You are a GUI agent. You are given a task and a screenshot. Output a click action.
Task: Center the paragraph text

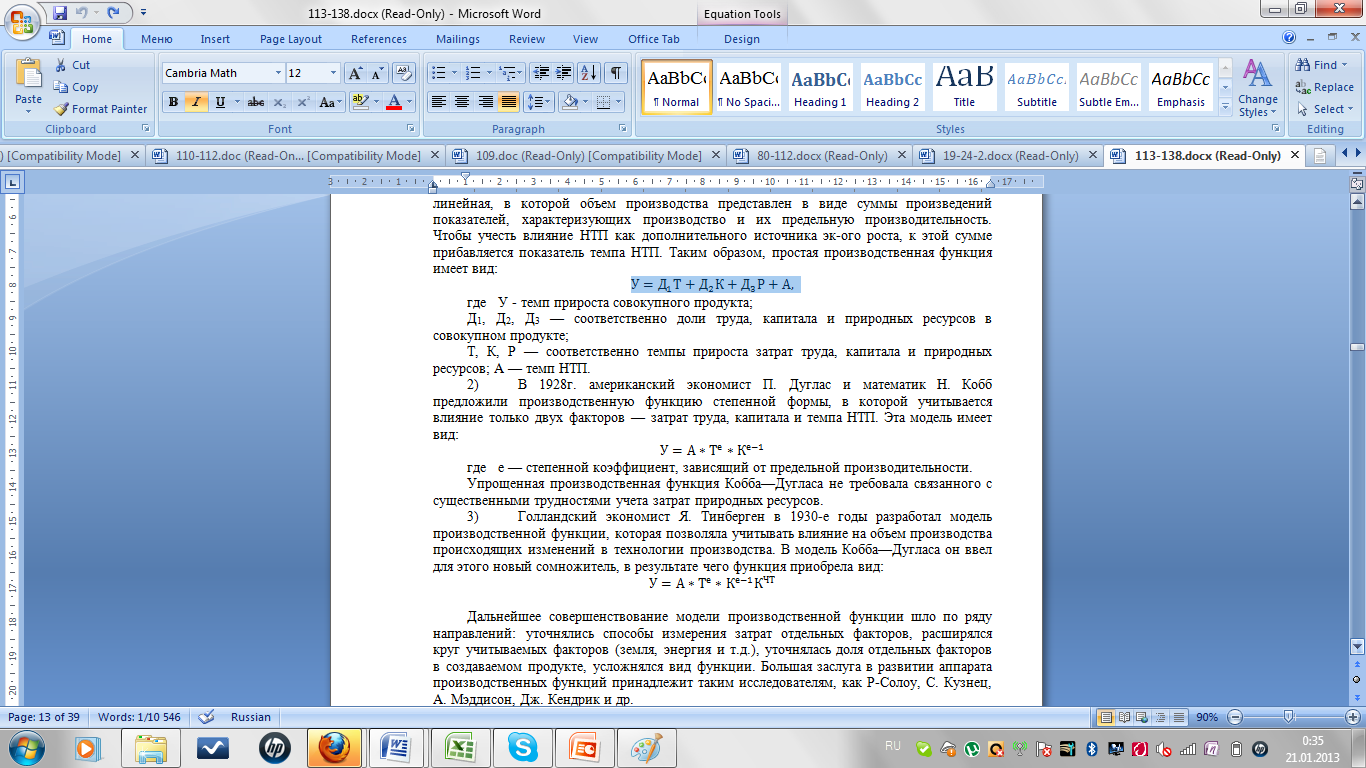tap(462, 102)
